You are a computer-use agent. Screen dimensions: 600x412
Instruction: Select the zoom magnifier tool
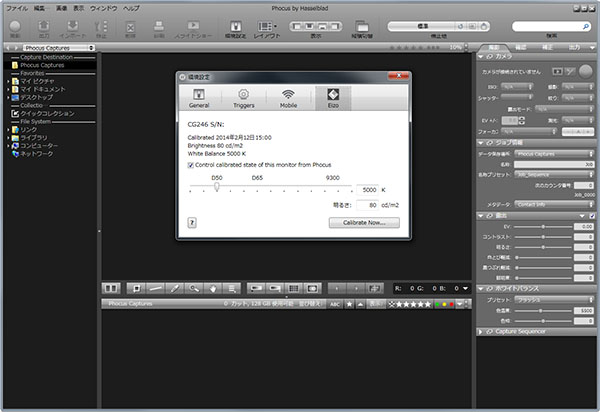coord(193,287)
